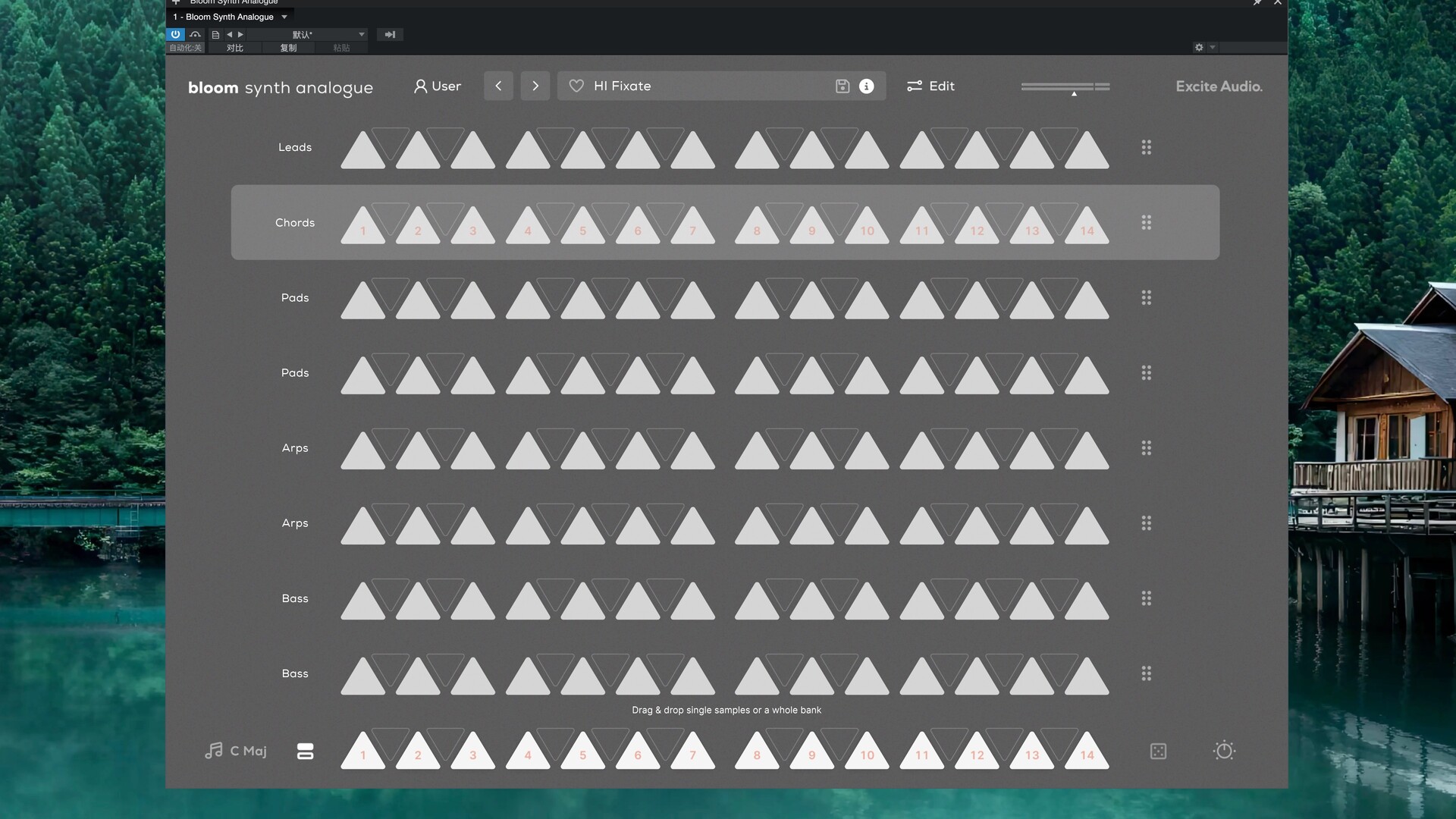
Task: Open the host plugin settings gear
Action: tap(1199, 47)
